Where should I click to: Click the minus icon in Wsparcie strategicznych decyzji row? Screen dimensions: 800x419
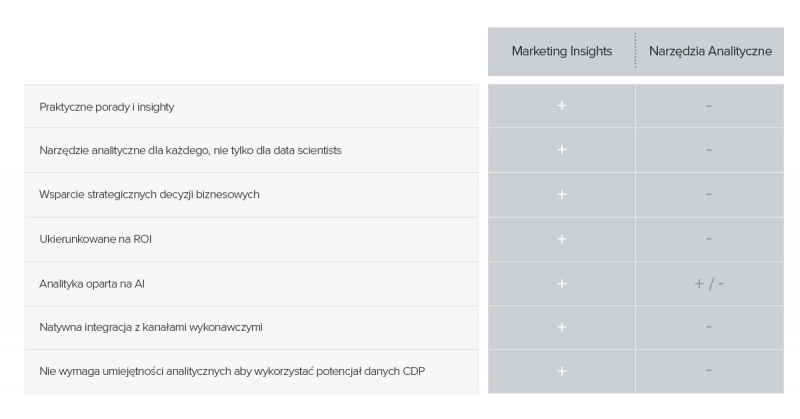pos(709,194)
